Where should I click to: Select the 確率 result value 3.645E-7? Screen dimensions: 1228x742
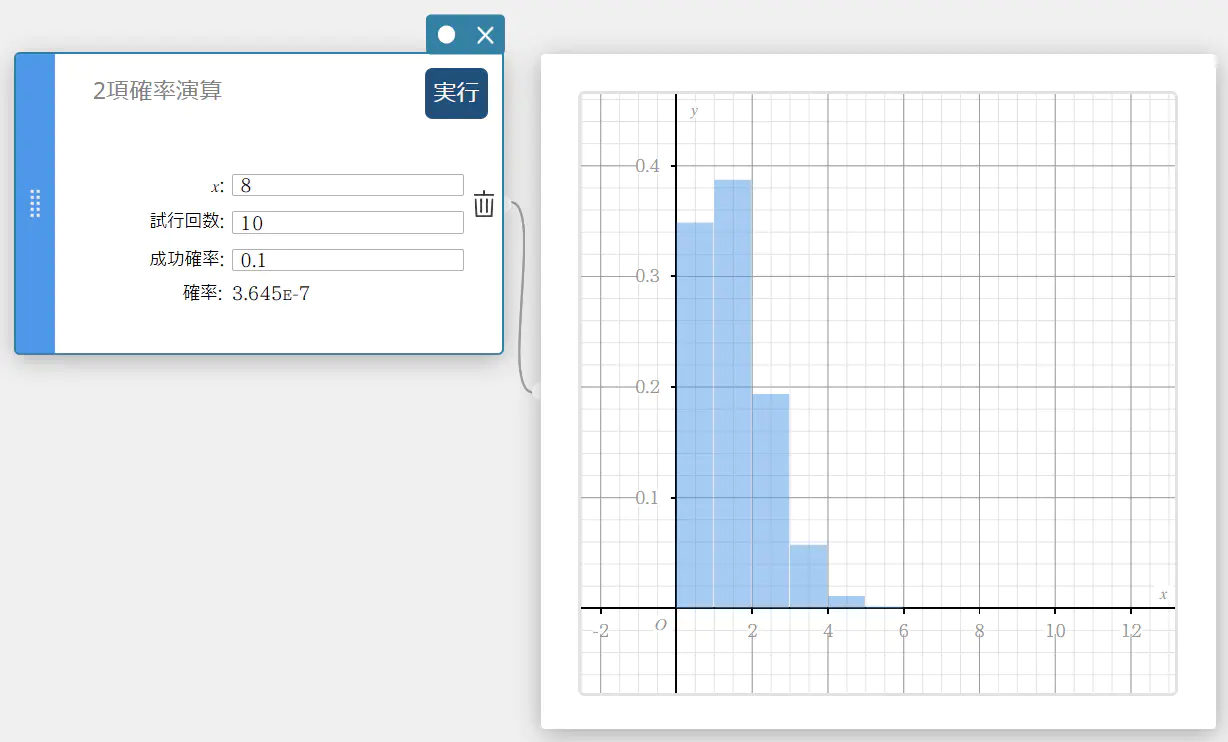(270, 294)
